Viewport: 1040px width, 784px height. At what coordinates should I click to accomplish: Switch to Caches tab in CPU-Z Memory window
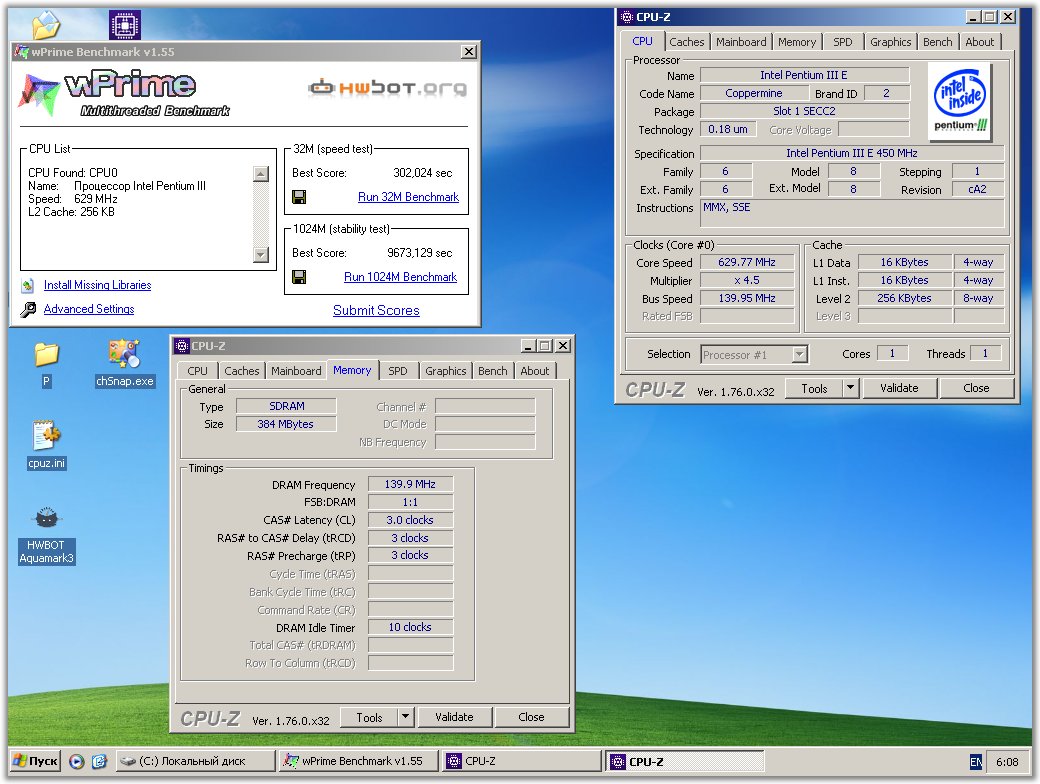pyautogui.click(x=241, y=371)
